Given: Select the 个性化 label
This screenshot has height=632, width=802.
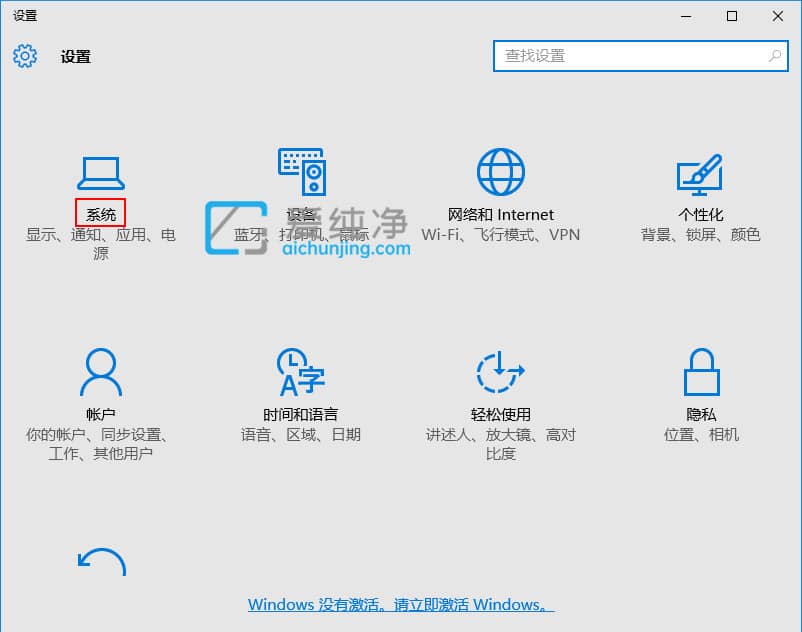Looking at the screenshot, I should (x=701, y=214).
